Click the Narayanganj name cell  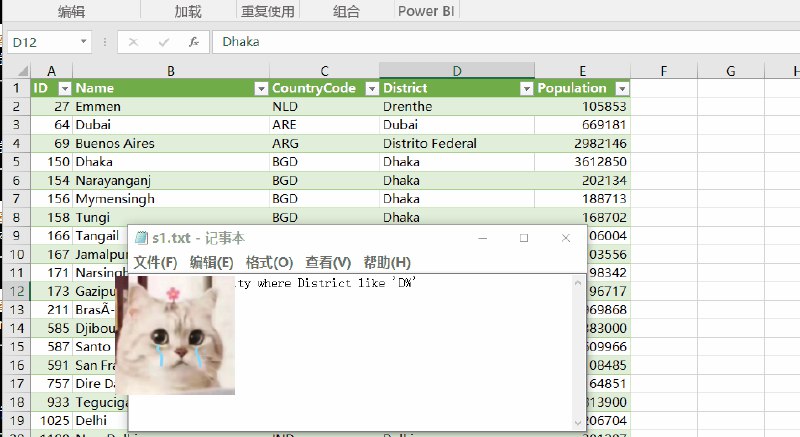pos(171,181)
